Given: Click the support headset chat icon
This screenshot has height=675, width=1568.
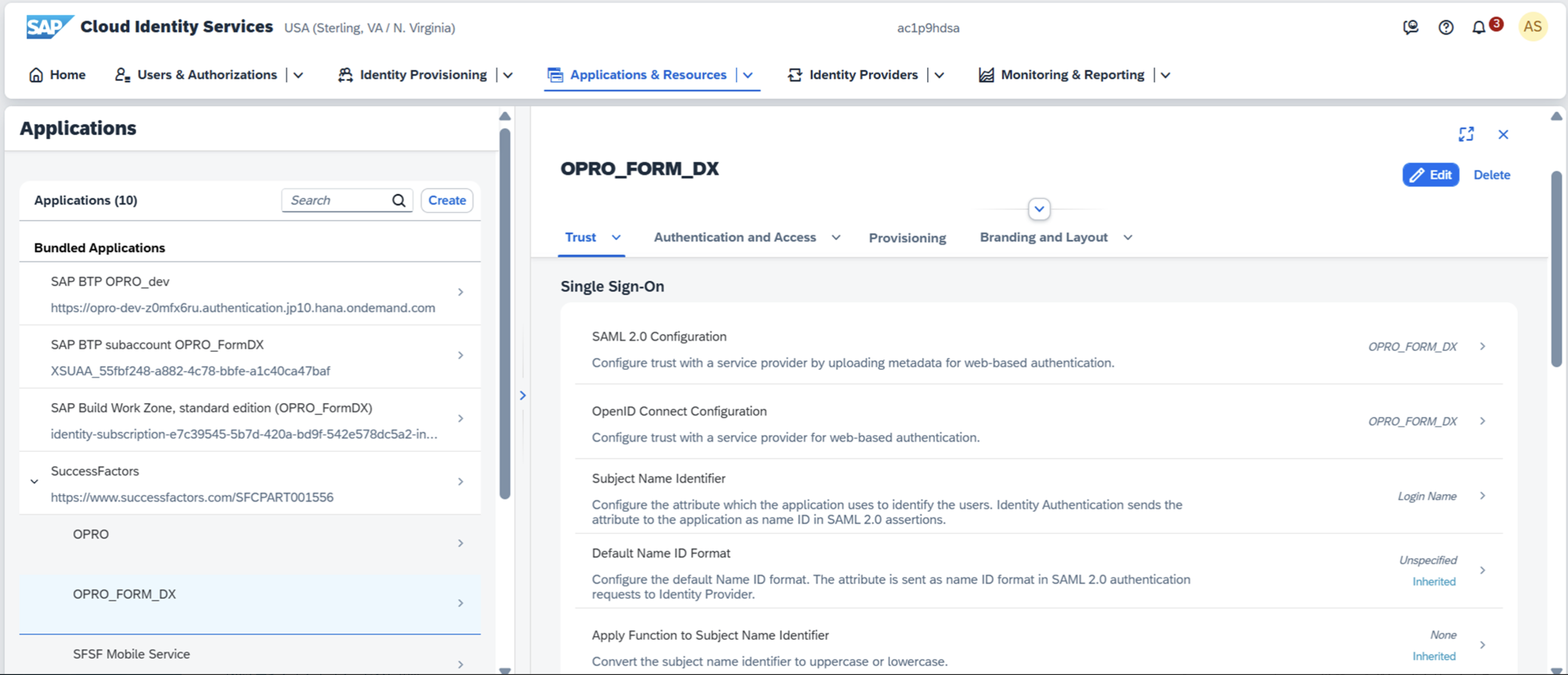Looking at the screenshot, I should pos(1410,27).
